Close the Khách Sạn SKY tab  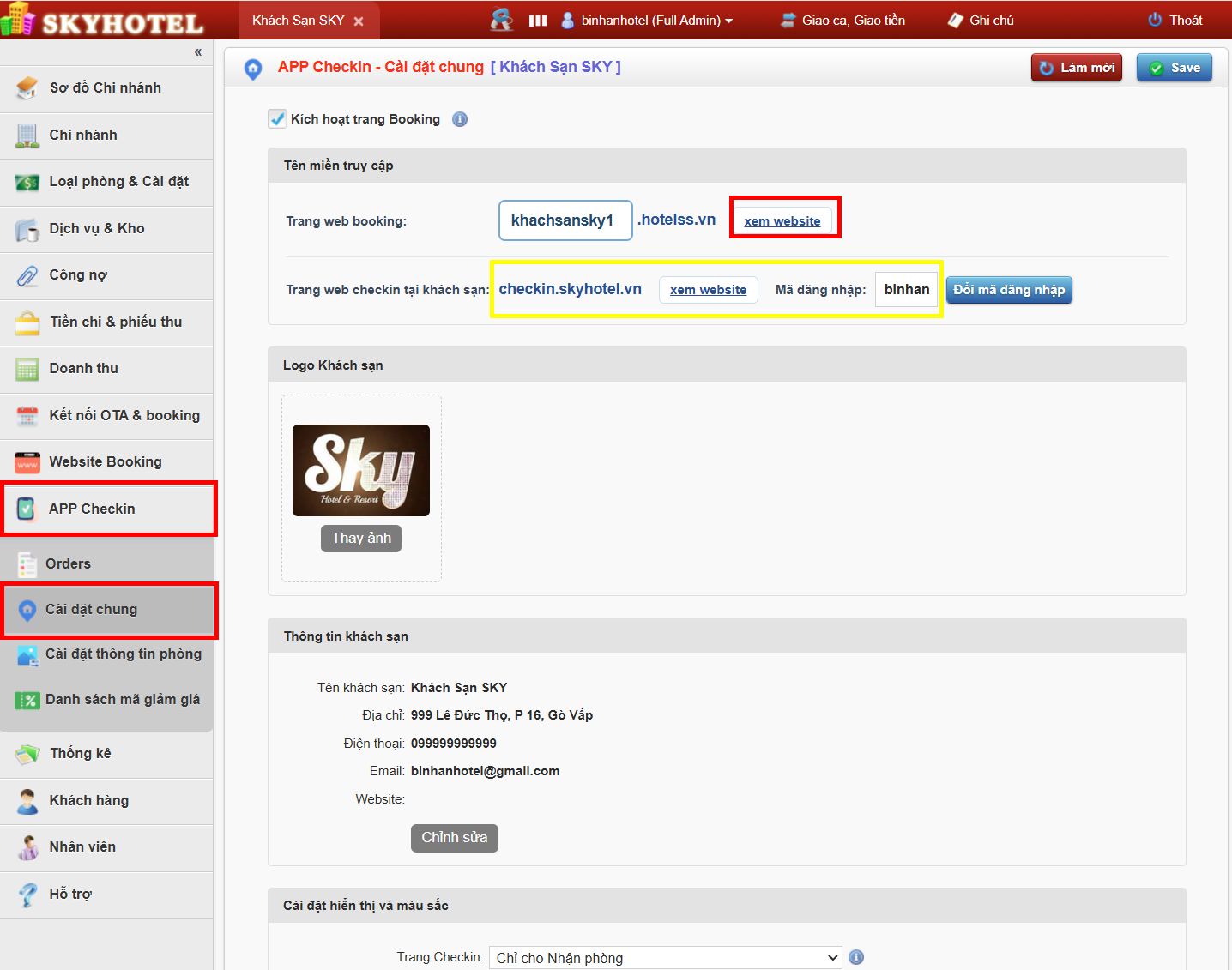tap(359, 21)
